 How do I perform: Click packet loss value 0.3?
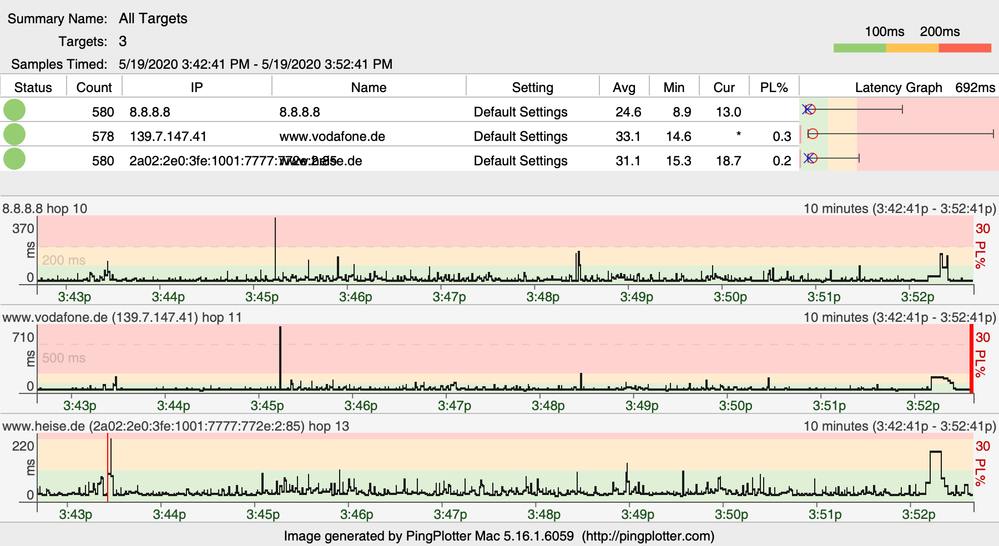(x=782, y=136)
